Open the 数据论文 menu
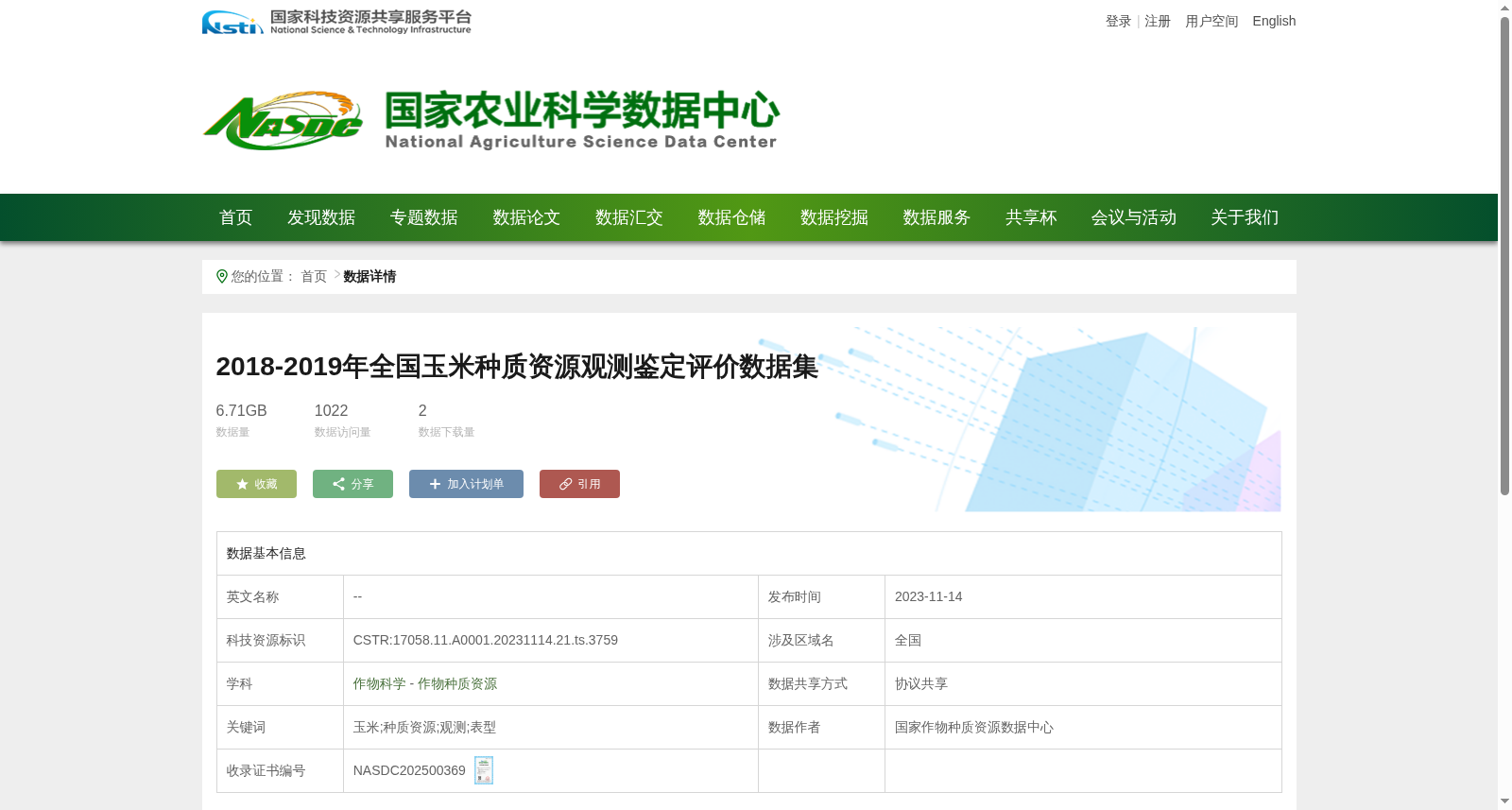 coord(526,217)
